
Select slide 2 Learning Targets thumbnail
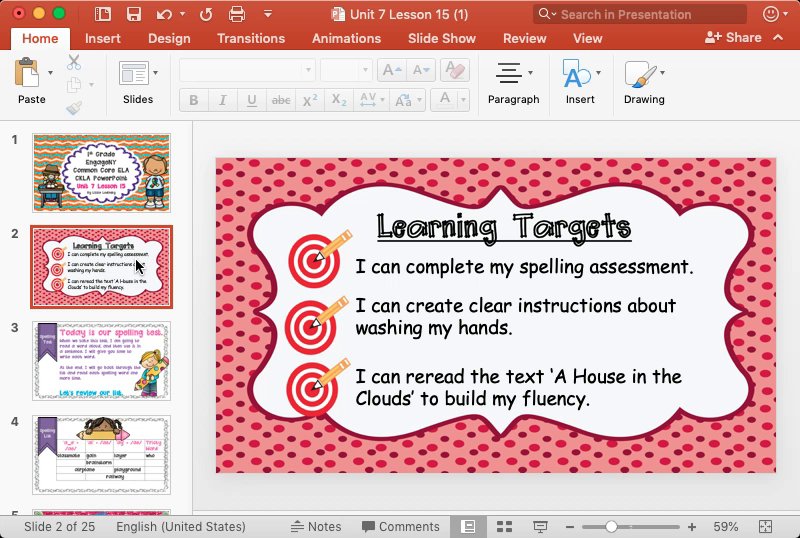[102, 267]
